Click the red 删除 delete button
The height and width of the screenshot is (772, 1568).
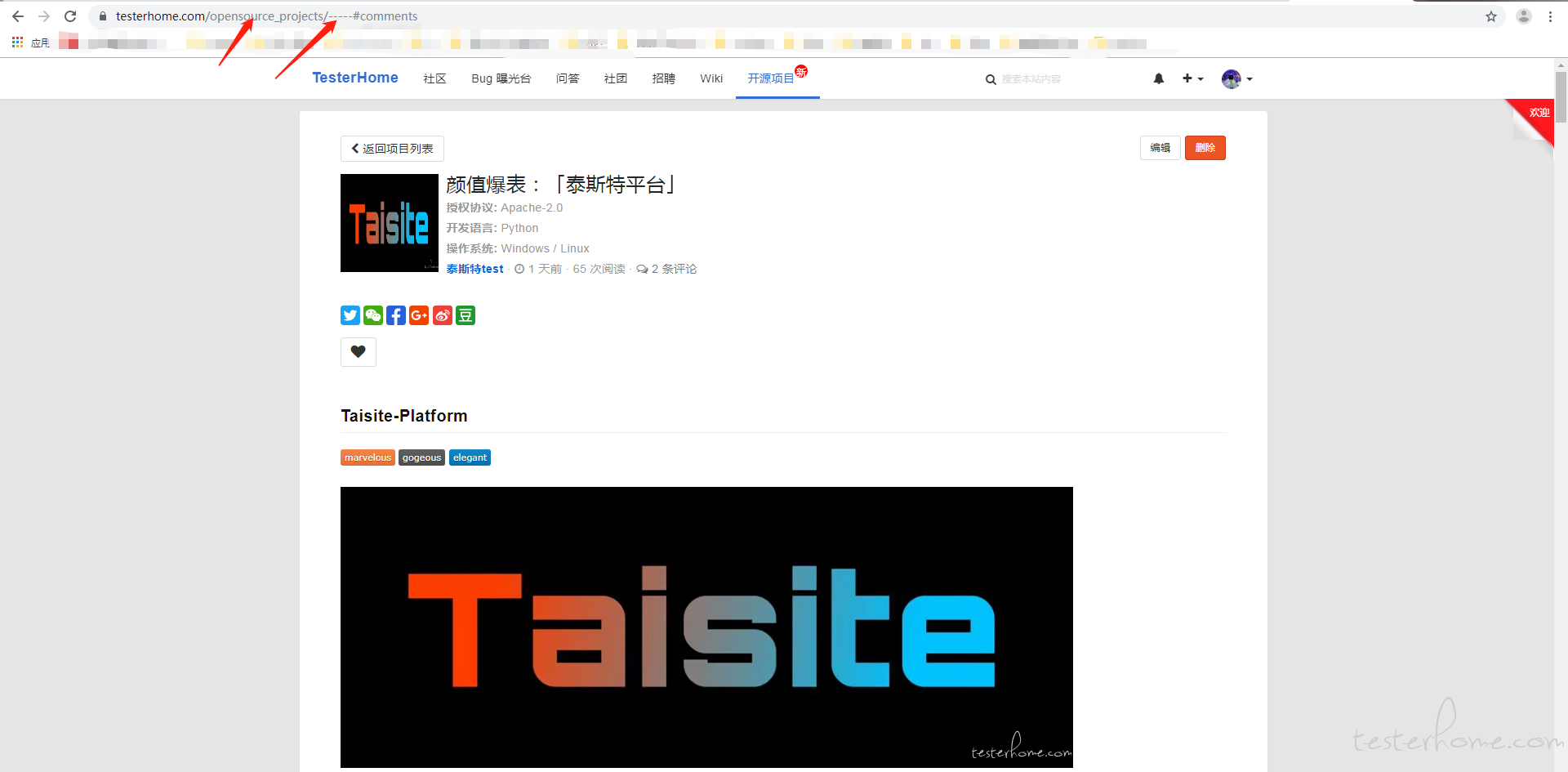pyautogui.click(x=1205, y=148)
